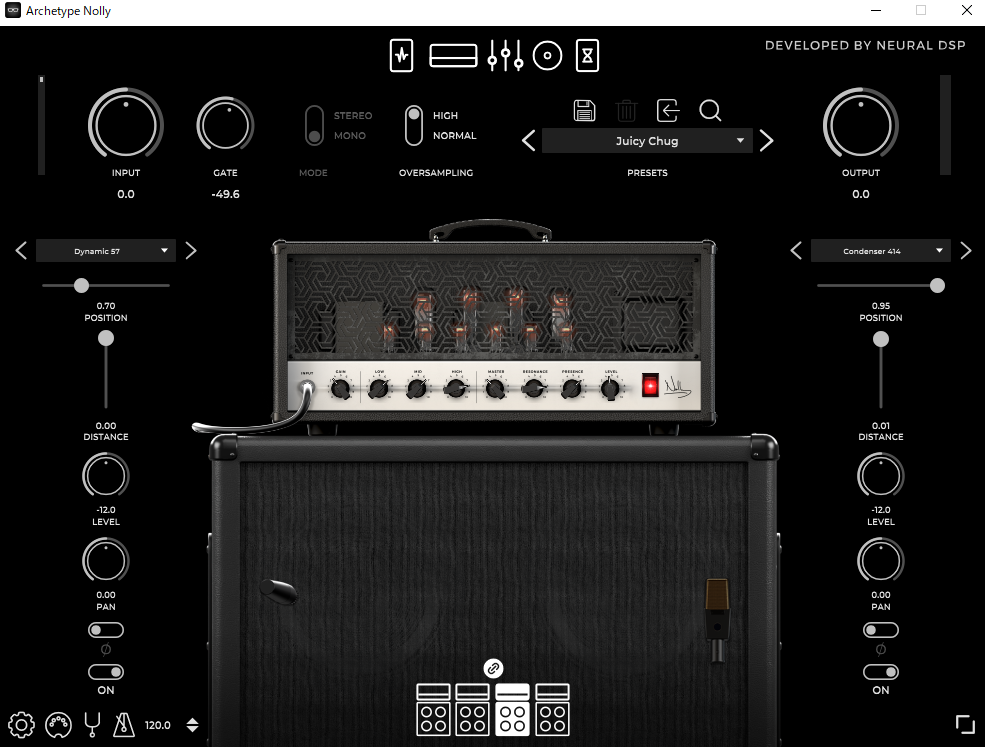Click the Dynamic 57 PAN knob

pyautogui.click(x=106, y=561)
